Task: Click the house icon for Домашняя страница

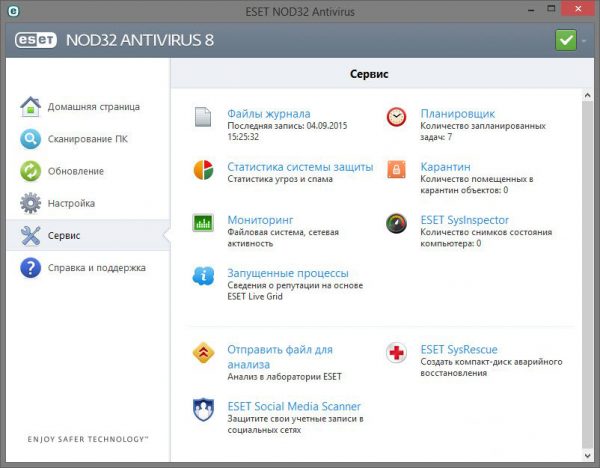Action: tap(31, 107)
